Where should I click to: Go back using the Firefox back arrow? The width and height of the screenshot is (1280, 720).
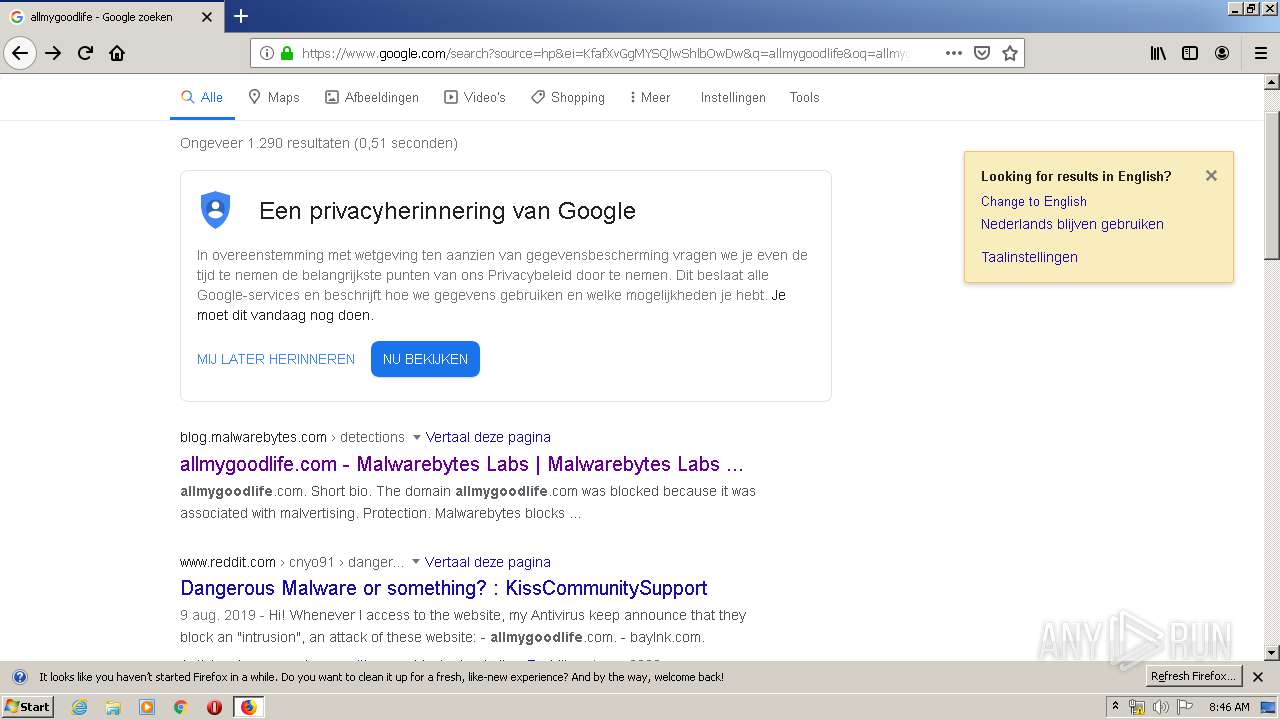[20, 53]
